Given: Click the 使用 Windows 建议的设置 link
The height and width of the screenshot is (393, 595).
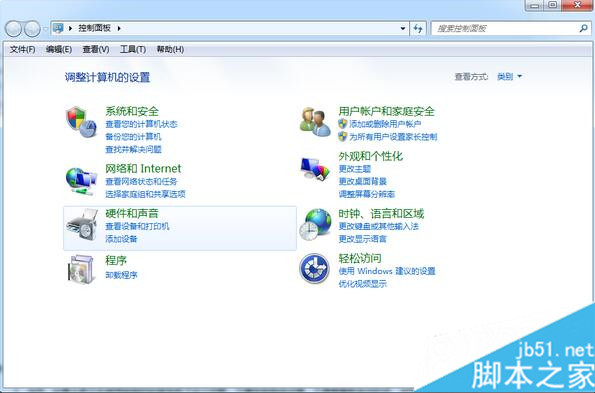Looking at the screenshot, I should [x=387, y=271].
